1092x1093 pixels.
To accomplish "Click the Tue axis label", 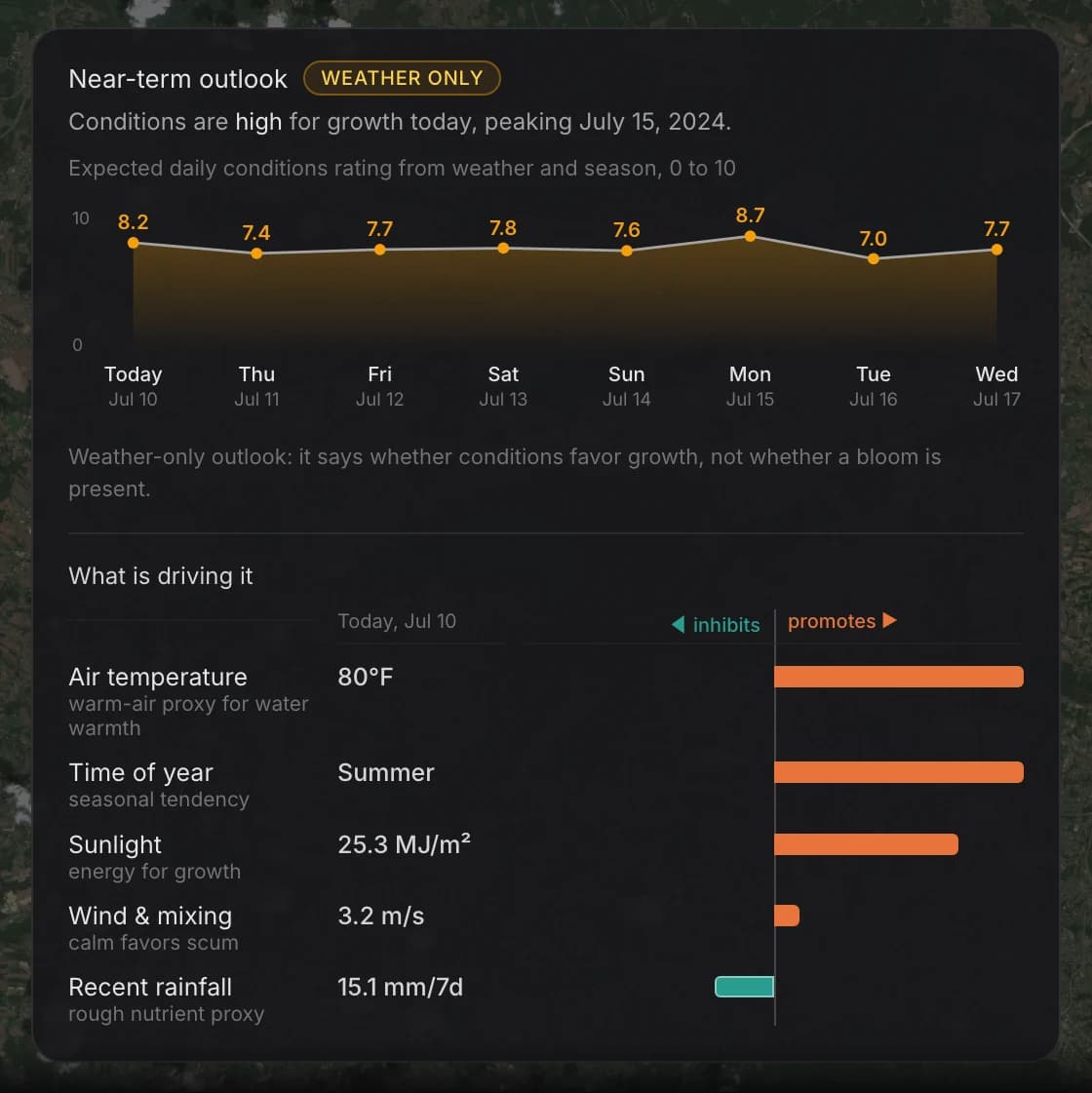I will pyautogui.click(x=874, y=374).
